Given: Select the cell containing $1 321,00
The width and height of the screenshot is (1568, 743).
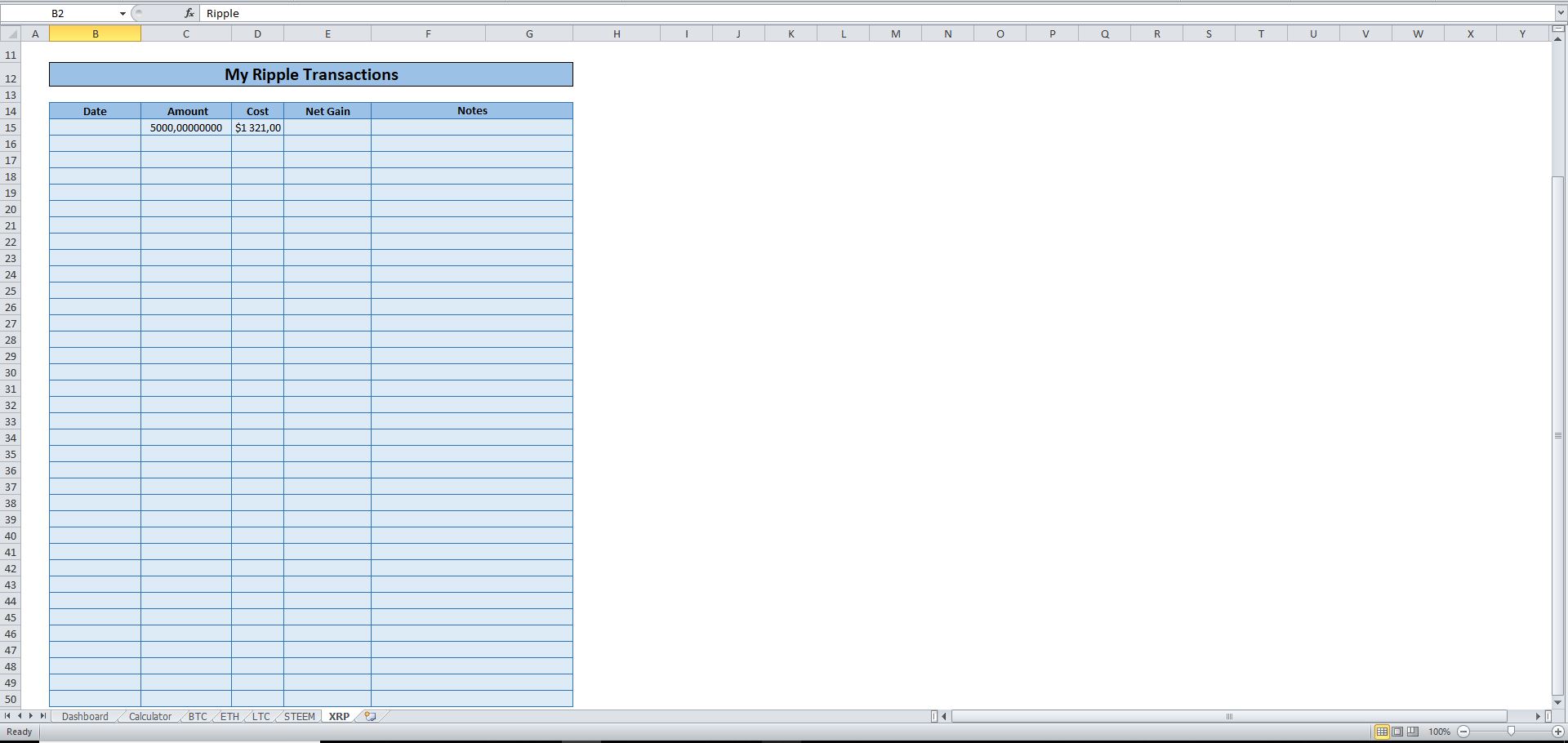Looking at the screenshot, I should coord(257,127).
